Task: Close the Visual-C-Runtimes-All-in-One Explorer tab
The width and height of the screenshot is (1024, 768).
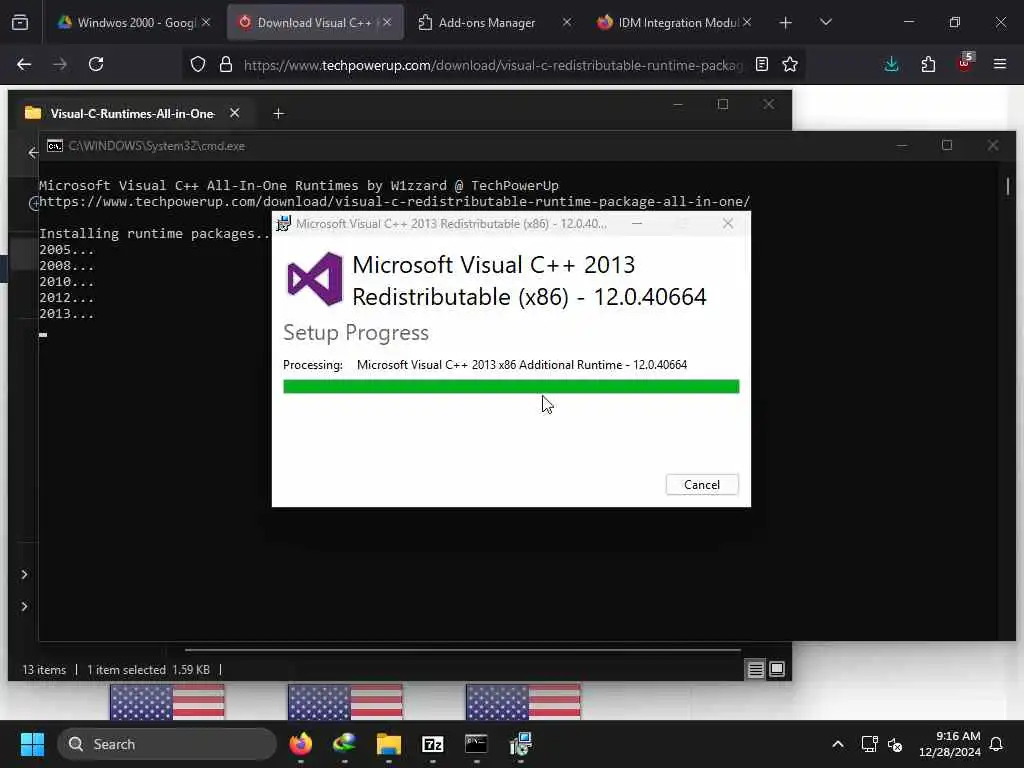Action: click(x=234, y=114)
